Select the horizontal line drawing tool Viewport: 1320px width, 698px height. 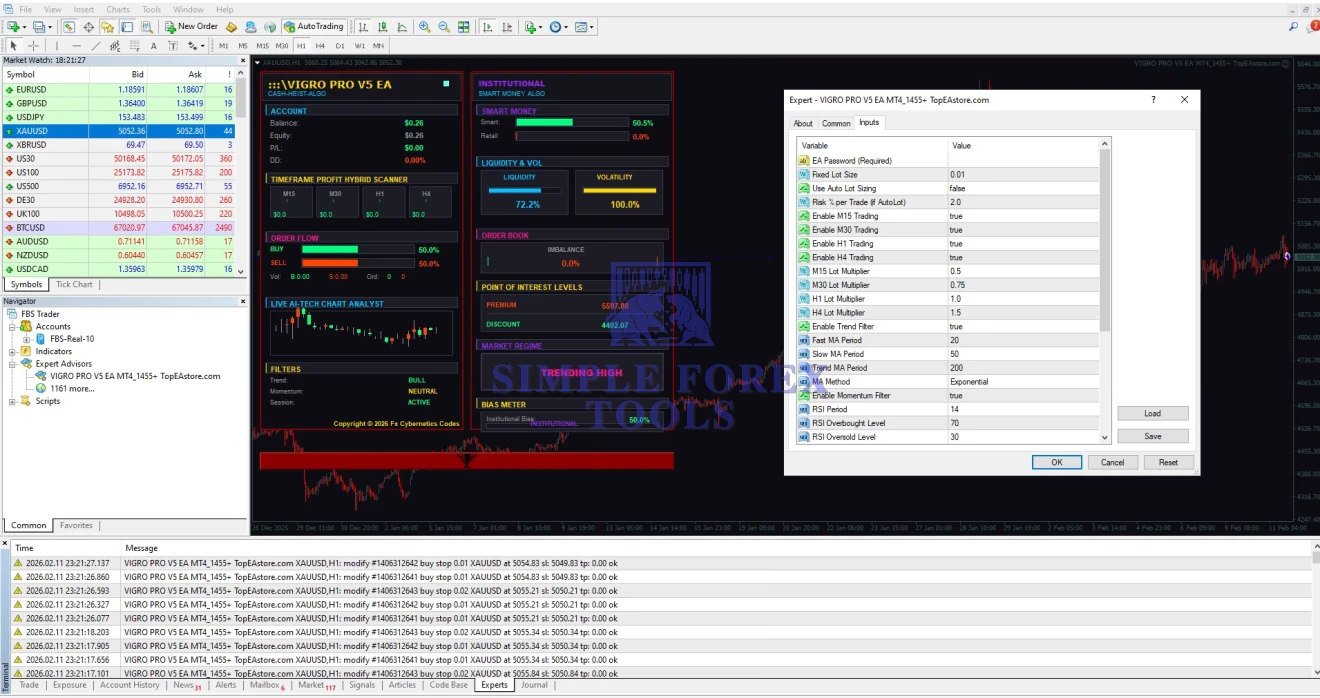coord(76,45)
